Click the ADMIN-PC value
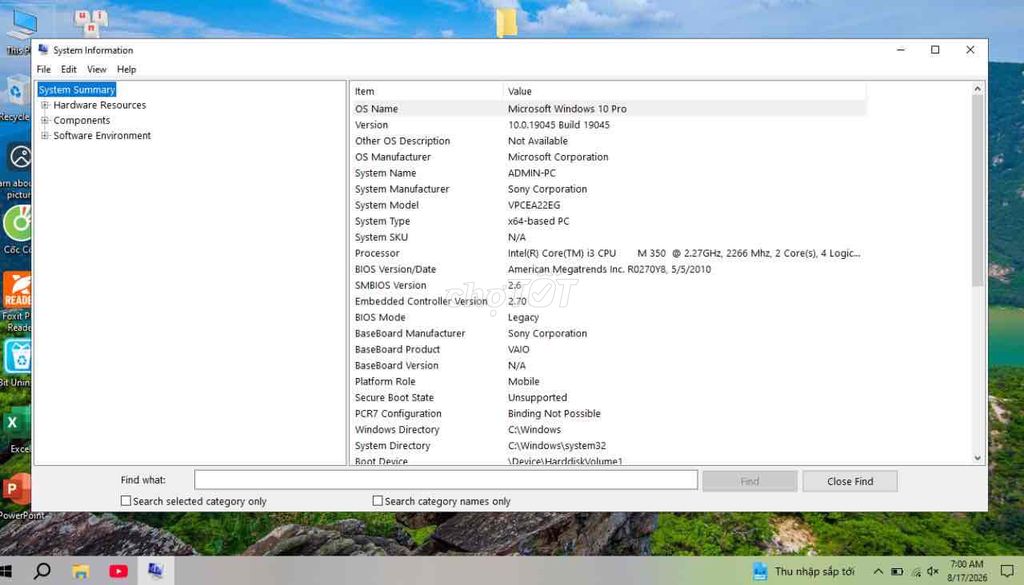Screen dimensions: 1024x585 pos(532,173)
